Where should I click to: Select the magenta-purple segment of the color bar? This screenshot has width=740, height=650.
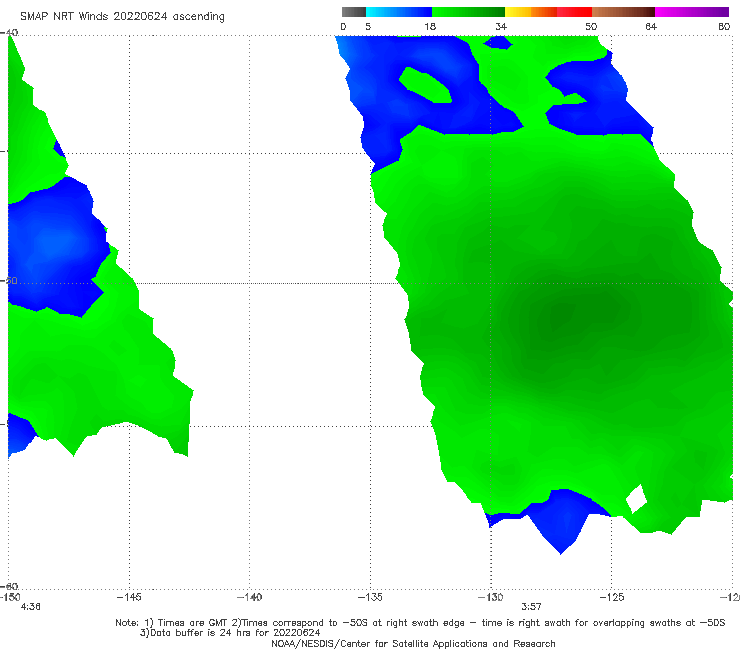click(x=692, y=12)
